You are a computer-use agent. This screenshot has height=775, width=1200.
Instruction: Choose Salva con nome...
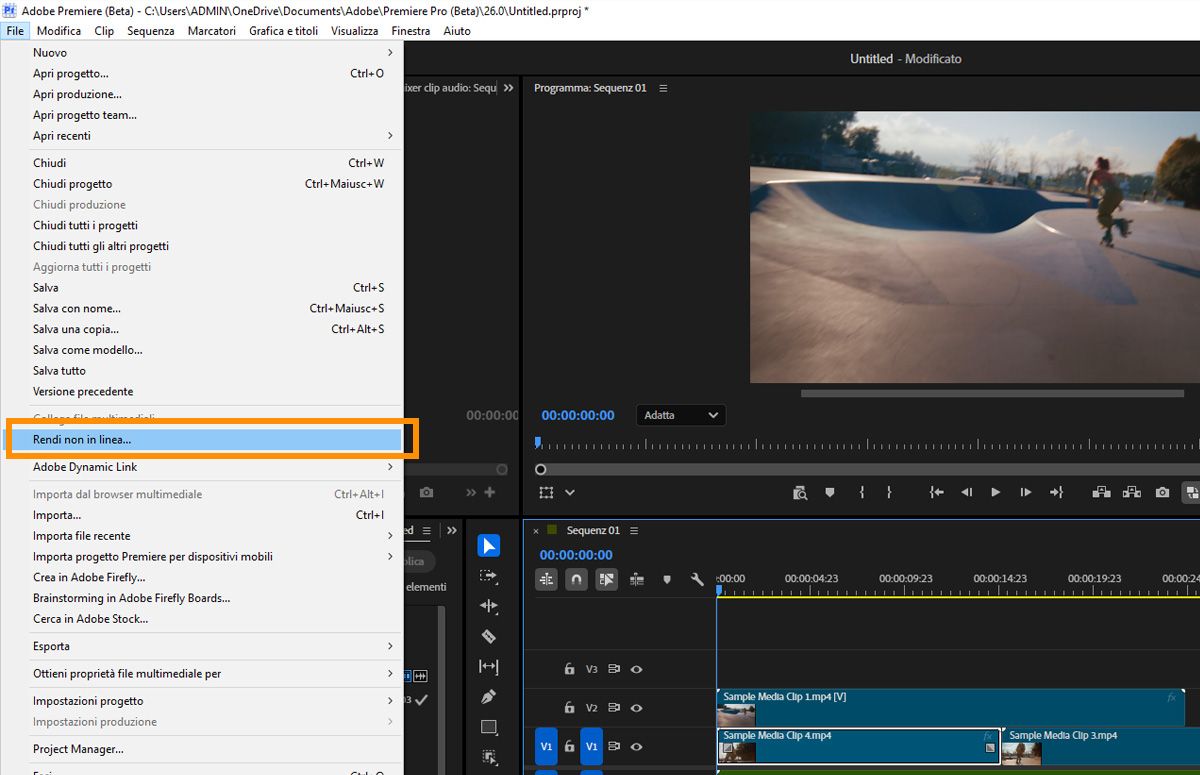pos(200,309)
